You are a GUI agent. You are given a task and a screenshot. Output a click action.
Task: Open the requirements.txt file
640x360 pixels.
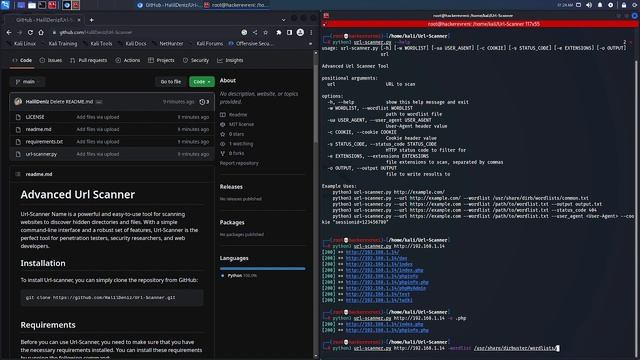tap(44, 142)
